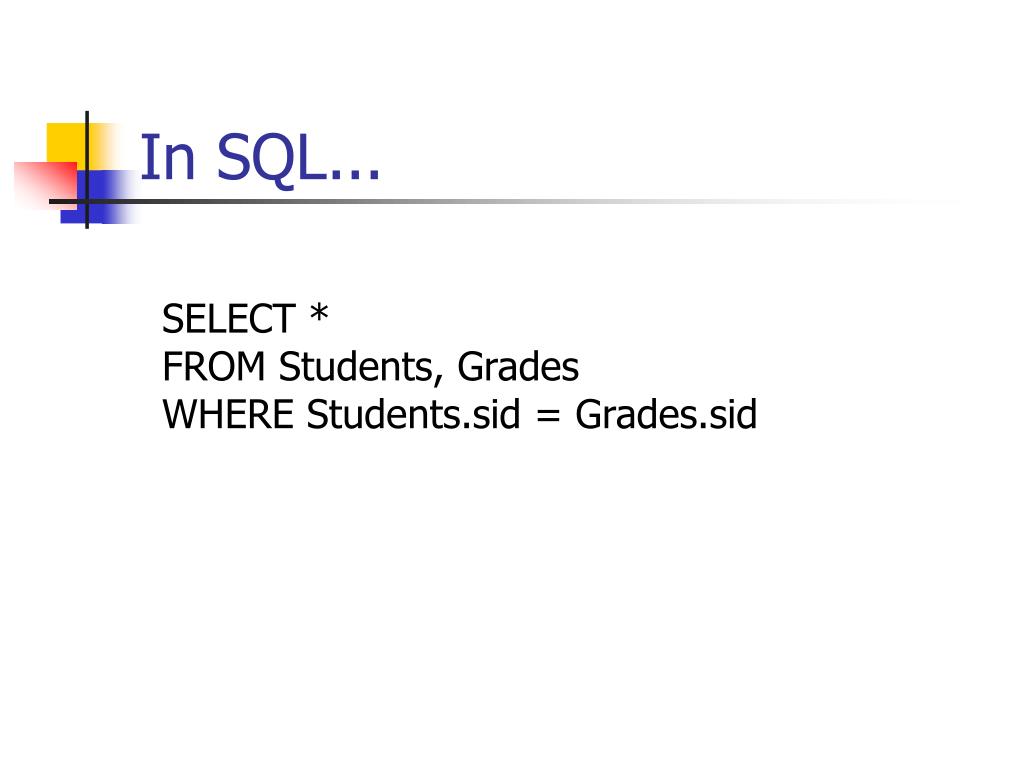Click the equals sign in the WHERE clause
This screenshot has width=1024, height=768.
548,416
